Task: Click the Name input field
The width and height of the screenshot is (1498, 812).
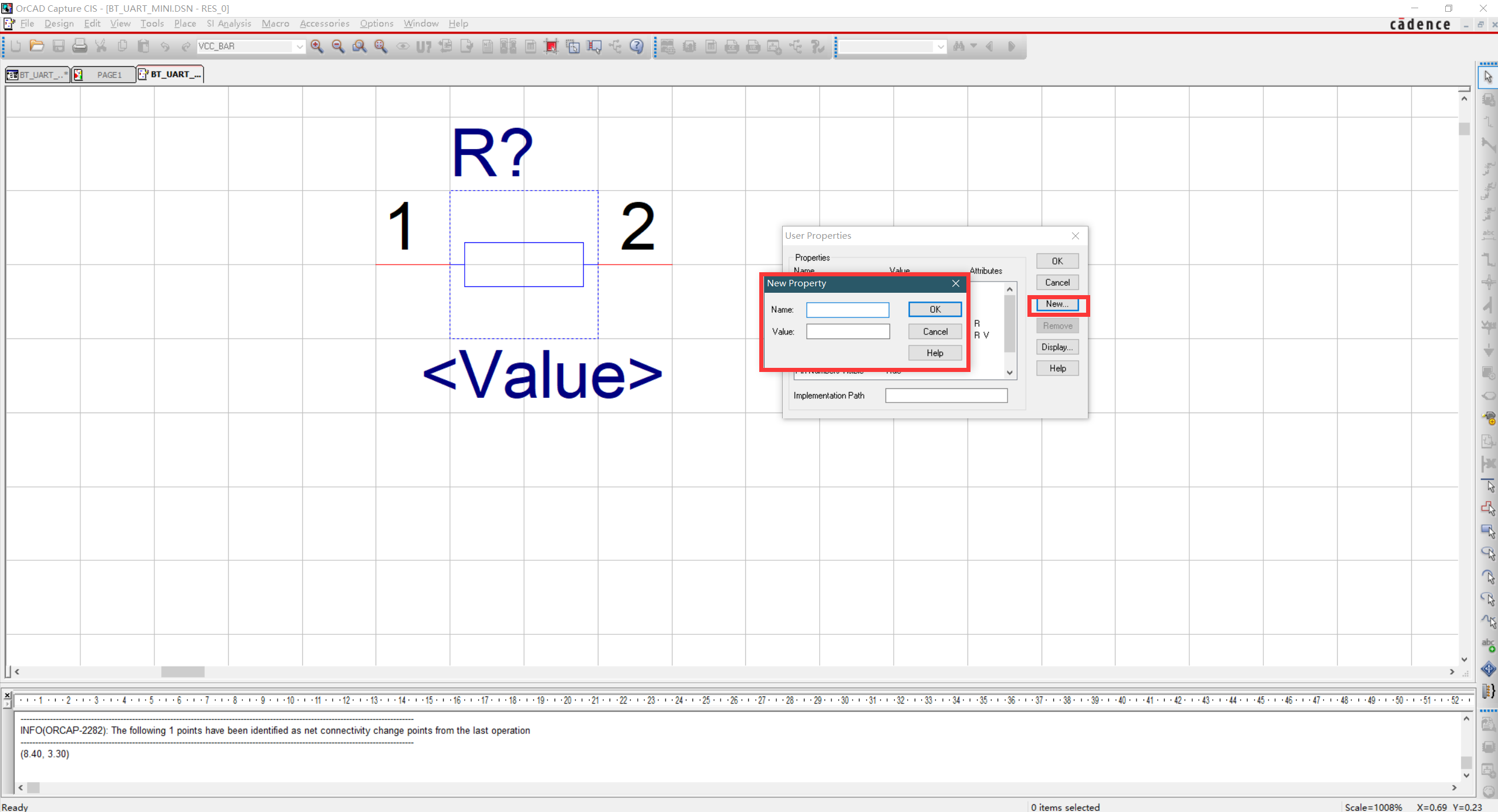Action: pyautogui.click(x=847, y=310)
